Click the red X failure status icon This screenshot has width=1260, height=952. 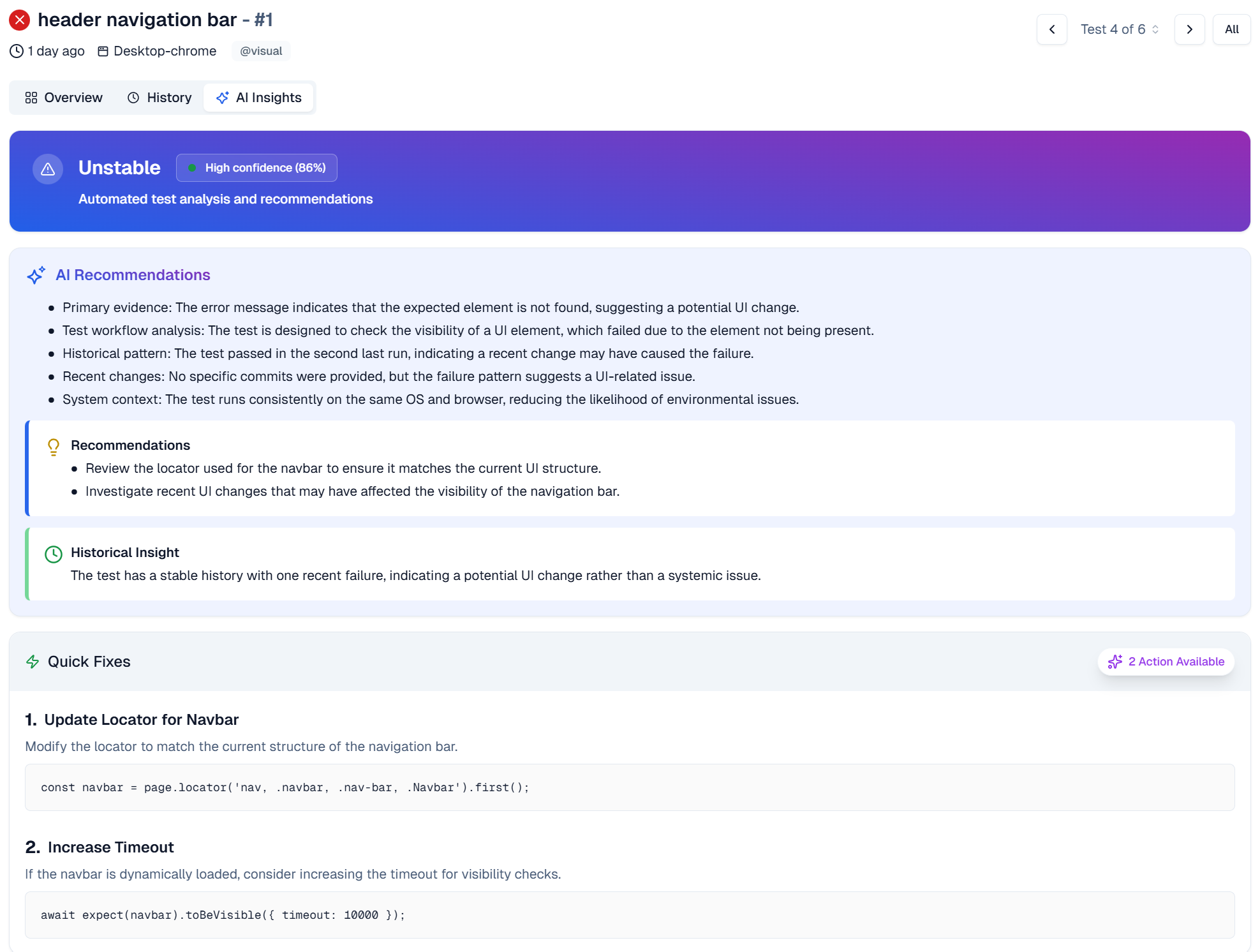pyautogui.click(x=20, y=20)
